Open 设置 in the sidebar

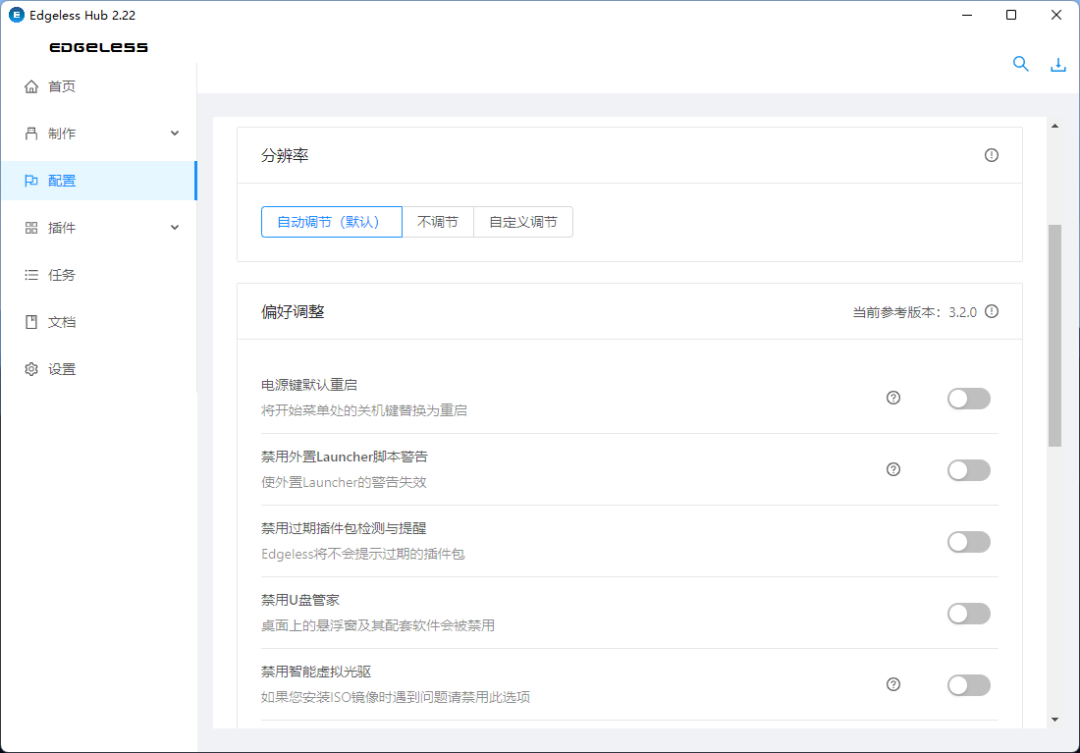point(62,369)
